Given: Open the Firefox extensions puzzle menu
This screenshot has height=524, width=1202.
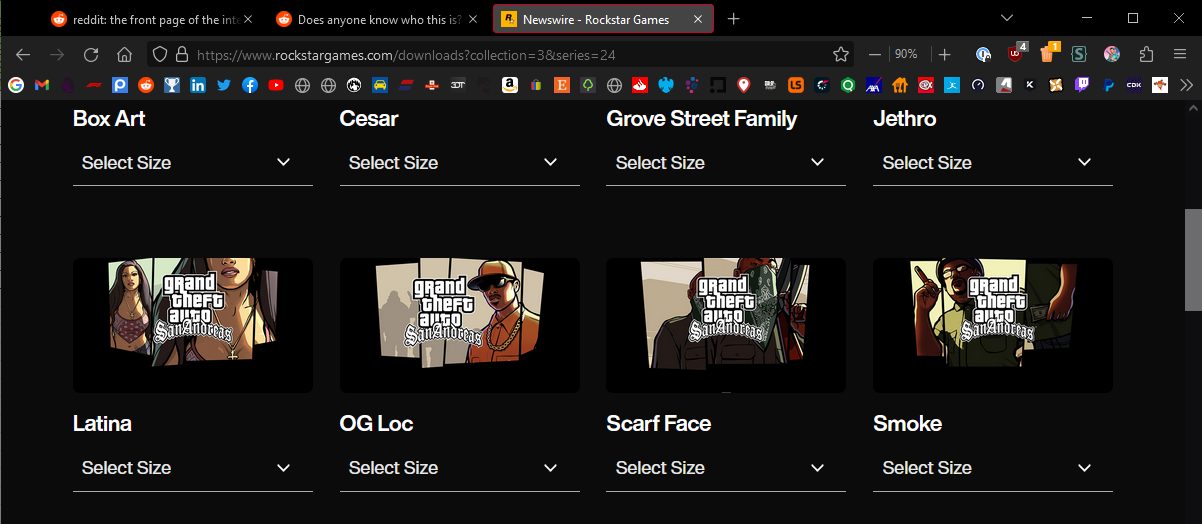Looking at the screenshot, I should coord(1146,54).
